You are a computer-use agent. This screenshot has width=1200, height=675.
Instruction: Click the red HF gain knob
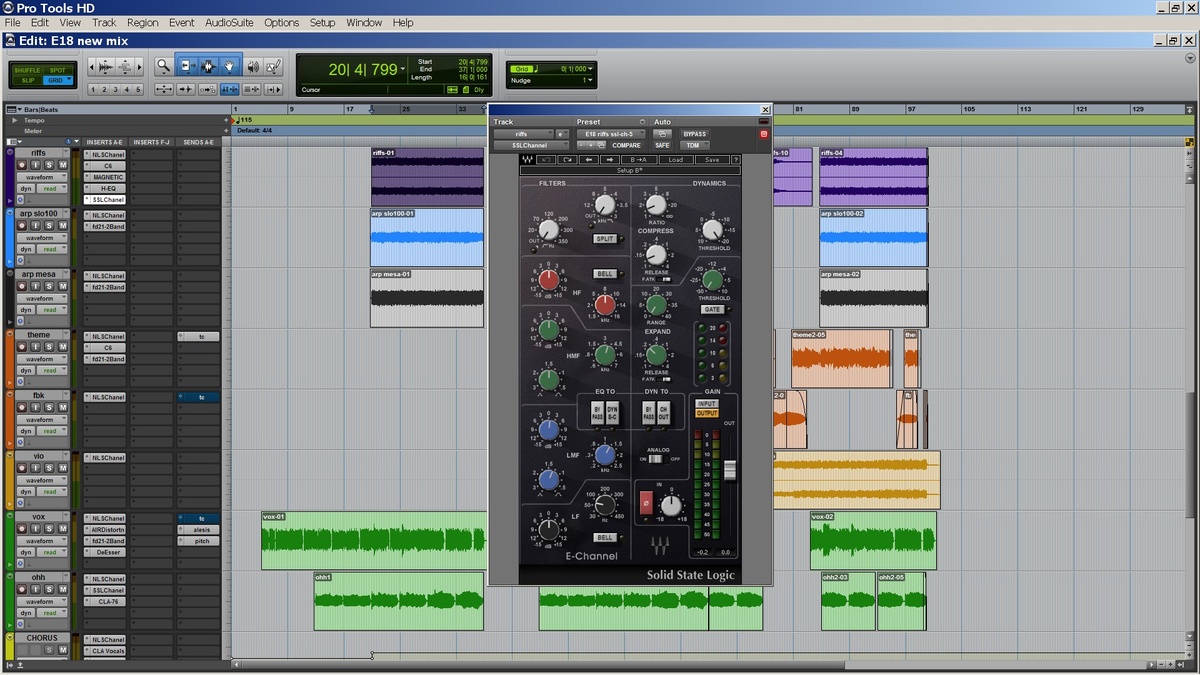tap(548, 278)
